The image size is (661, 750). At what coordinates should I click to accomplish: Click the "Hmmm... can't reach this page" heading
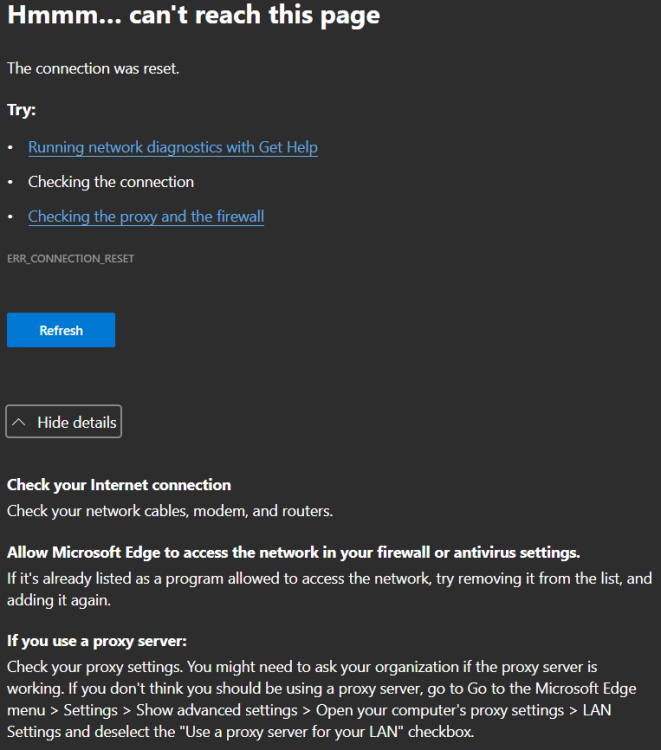coord(194,15)
